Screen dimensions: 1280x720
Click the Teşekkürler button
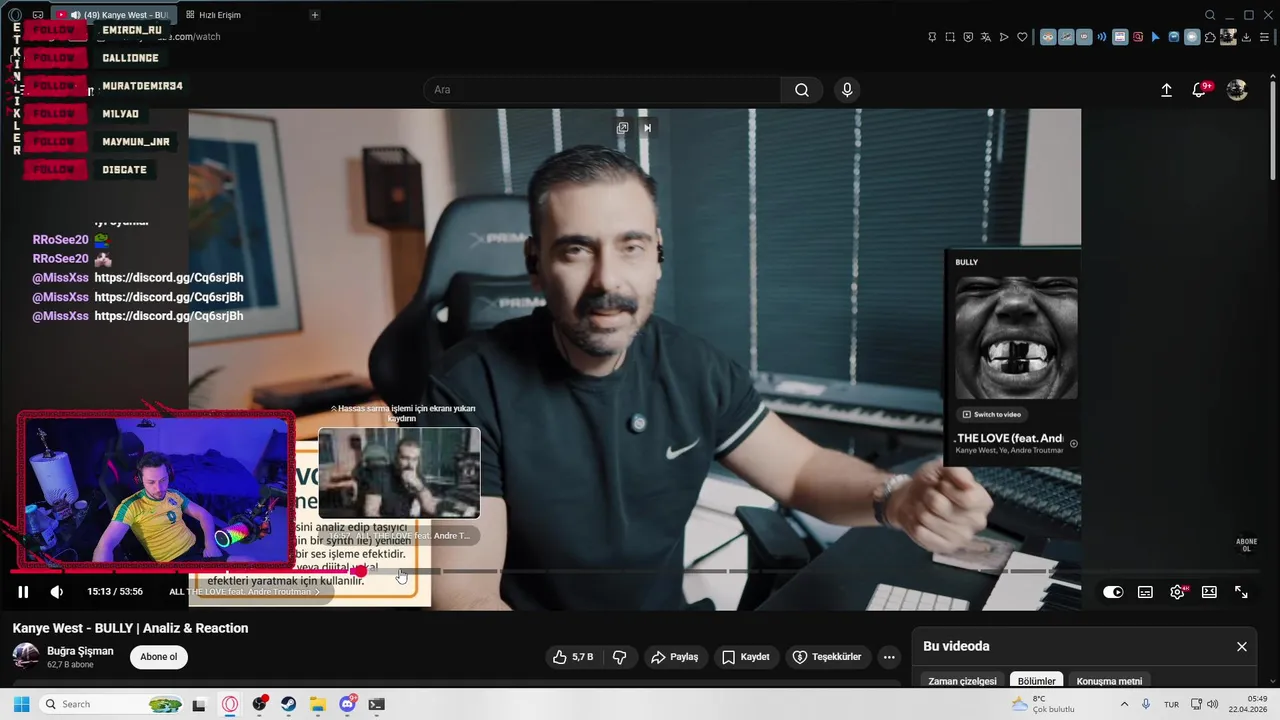point(826,657)
